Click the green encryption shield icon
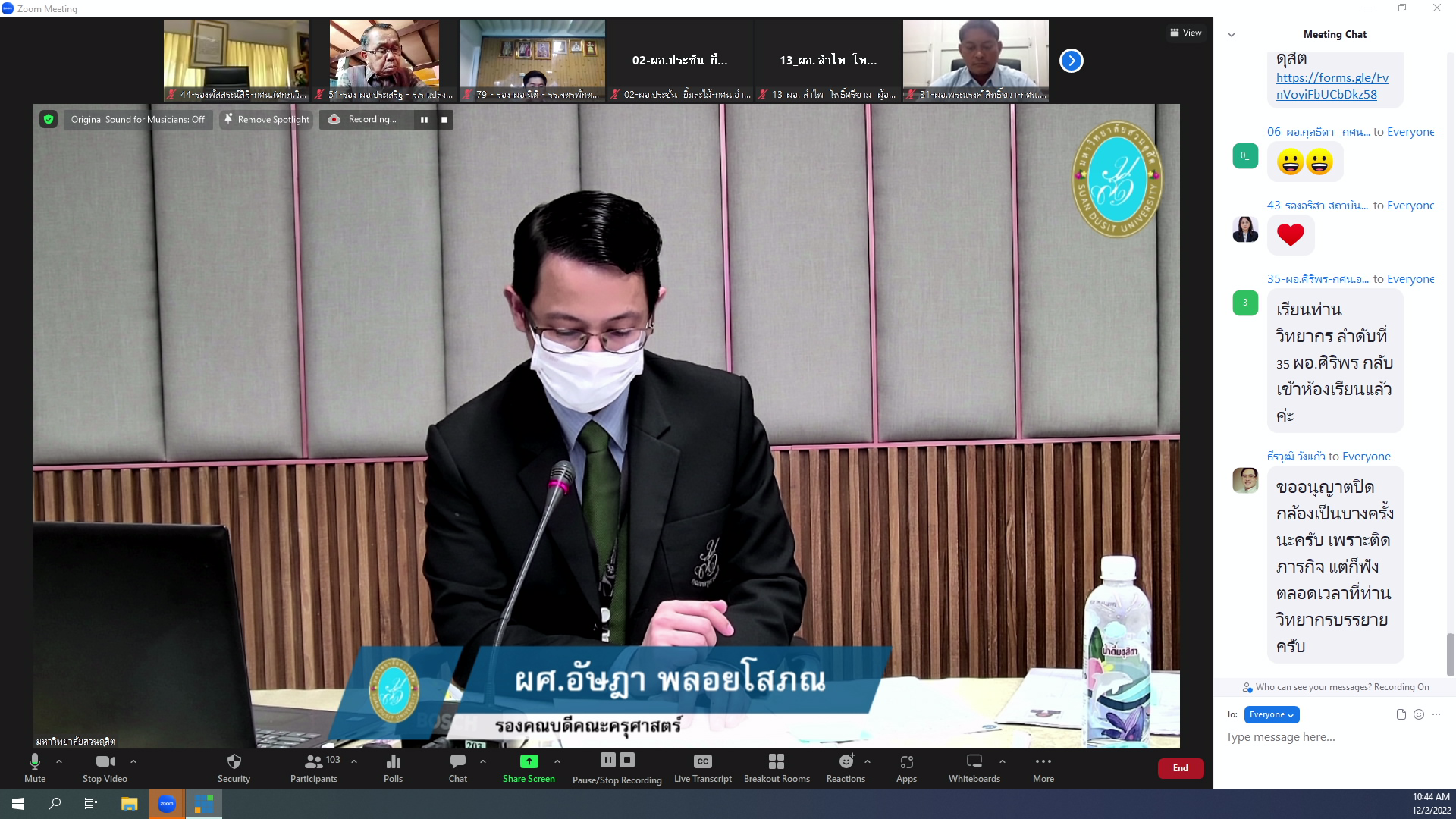This screenshot has width=1456, height=819. pyautogui.click(x=49, y=119)
